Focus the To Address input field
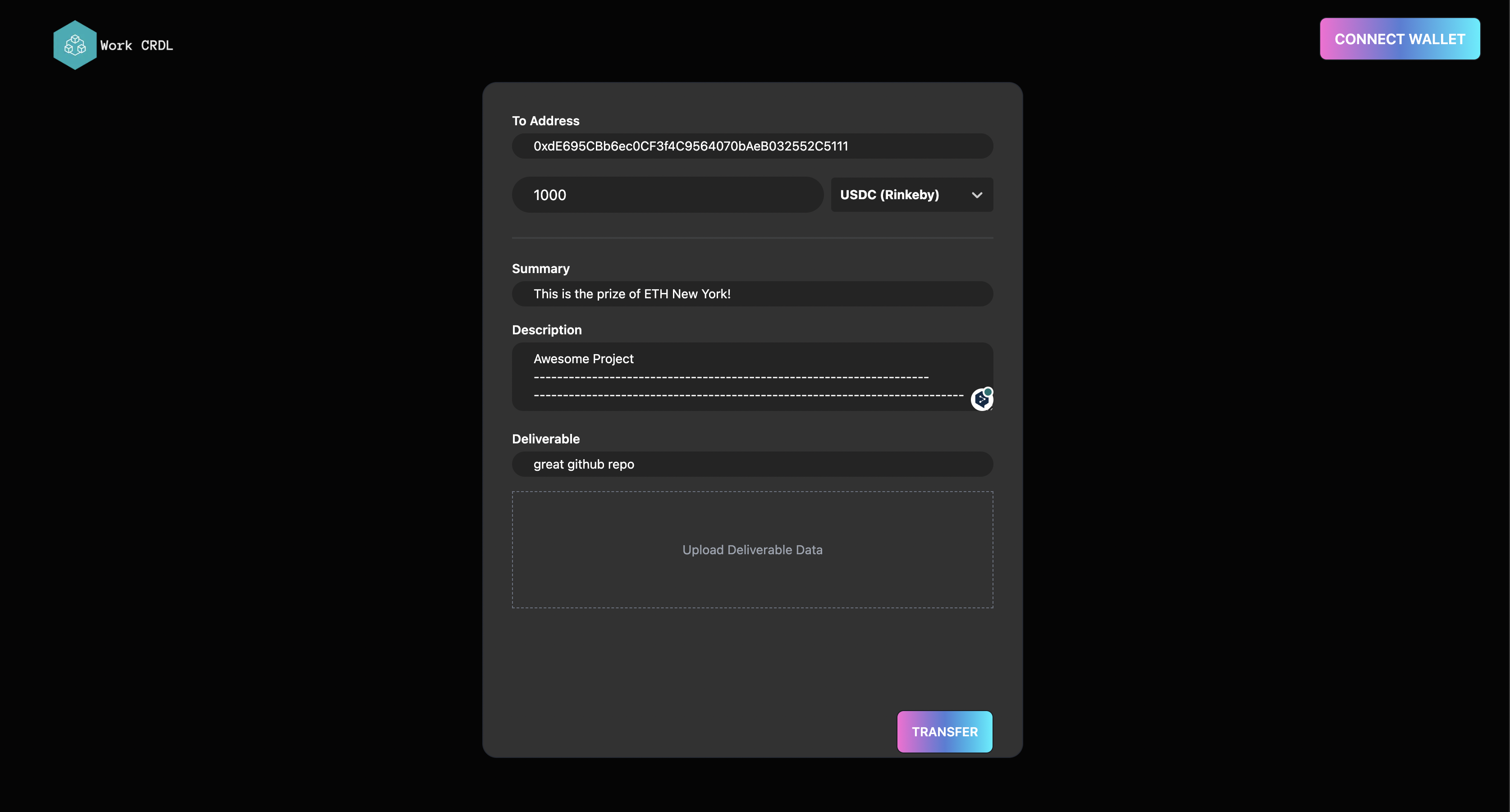The width and height of the screenshot is (1510, 812). coord(752,146)
